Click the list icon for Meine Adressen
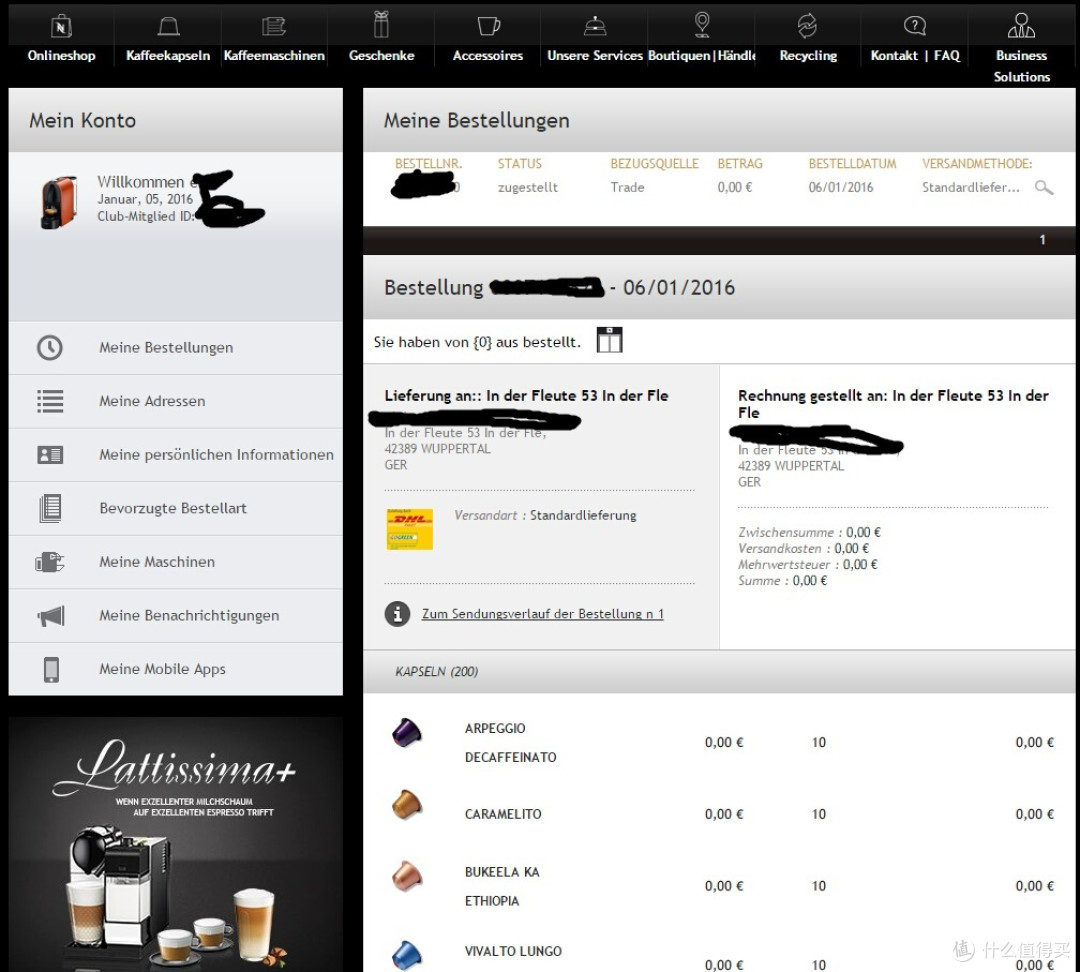Screen dimensions: 1080x972 [x=50, y=401]
